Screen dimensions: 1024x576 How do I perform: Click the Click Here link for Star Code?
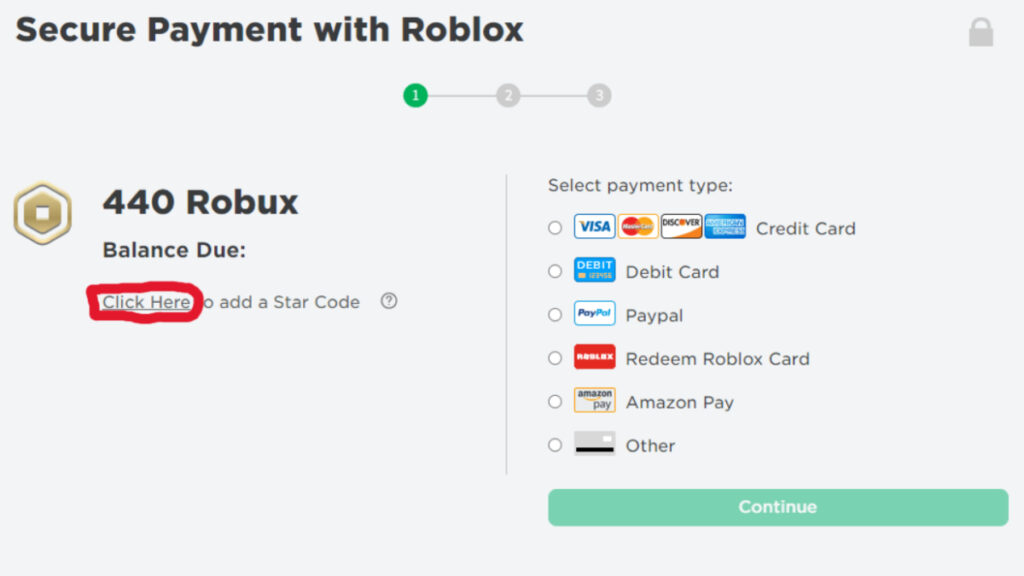pos(145,302)
